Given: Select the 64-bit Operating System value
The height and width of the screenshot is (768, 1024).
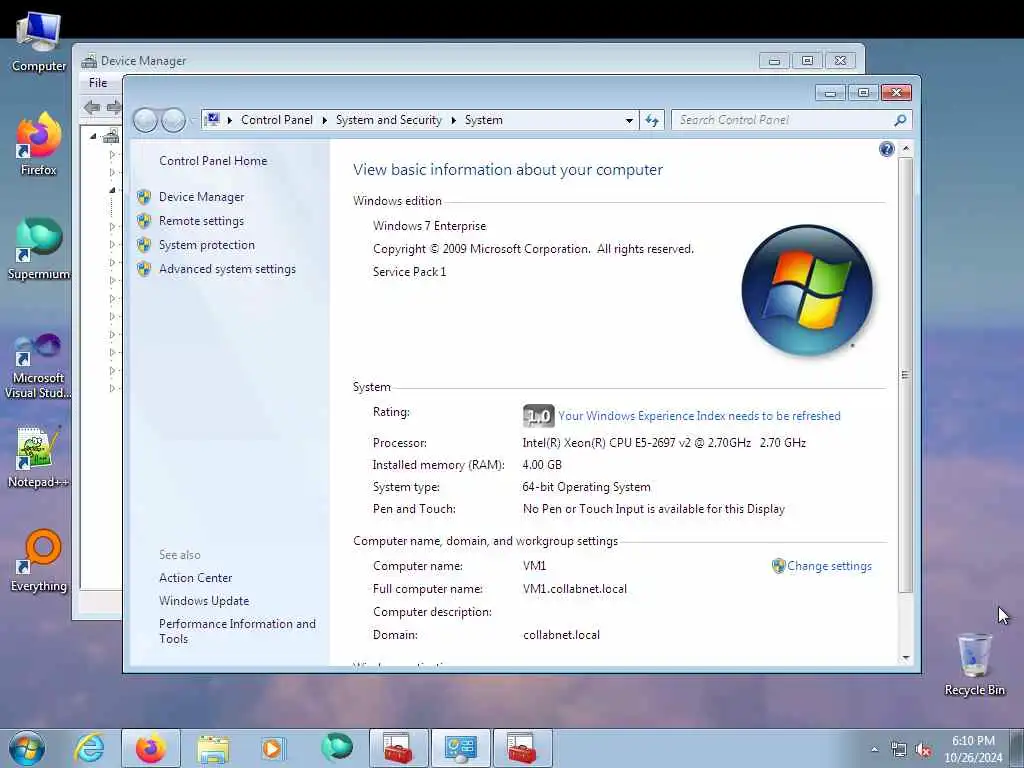Looking at the screenshot, I should click(x=586, y=487).
